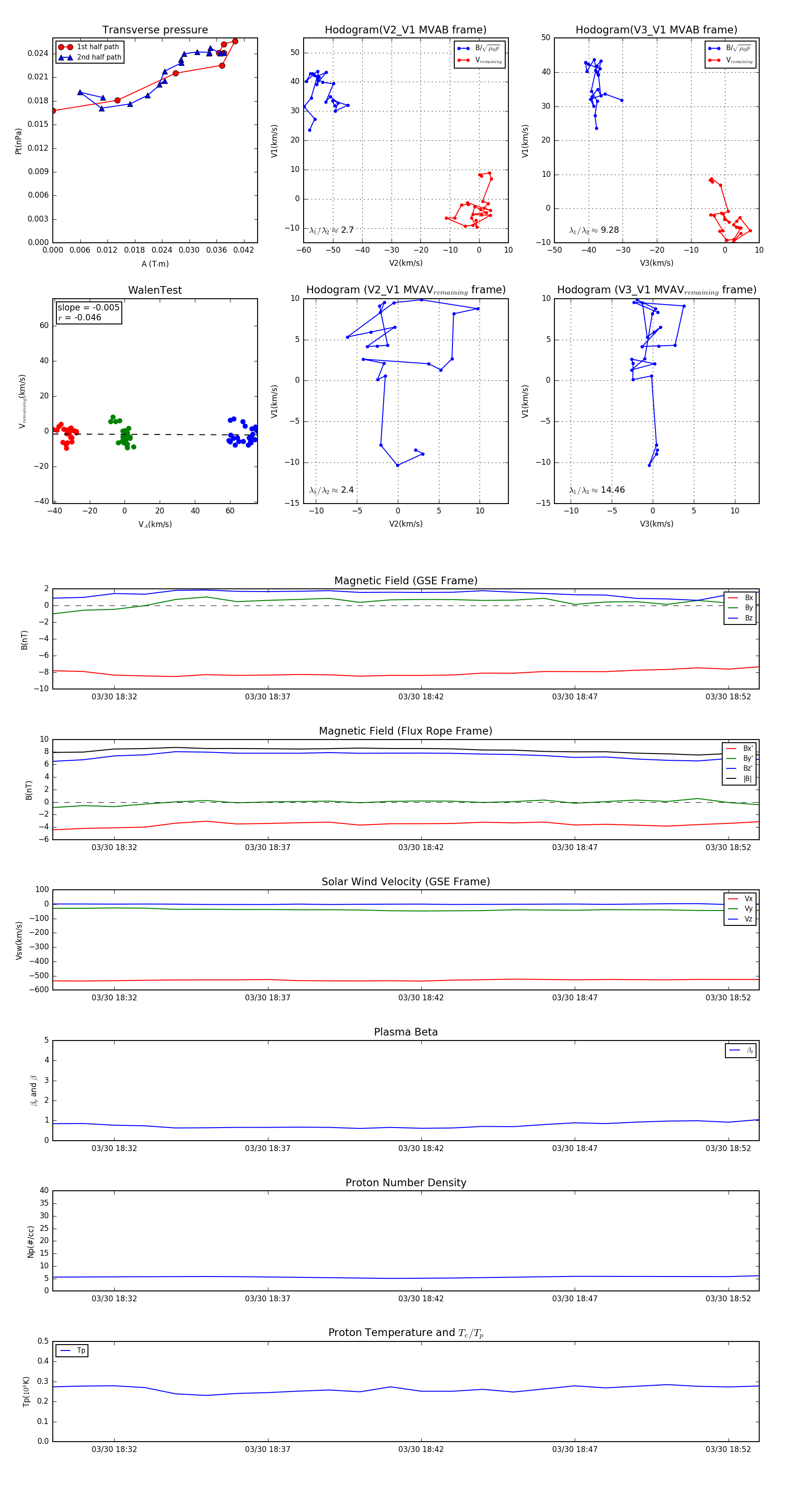Click the 'Np(#/cc)' y-axis label
Image resolution: width=812 pixels, height=1489 pixels.
tap(31, 1241)
